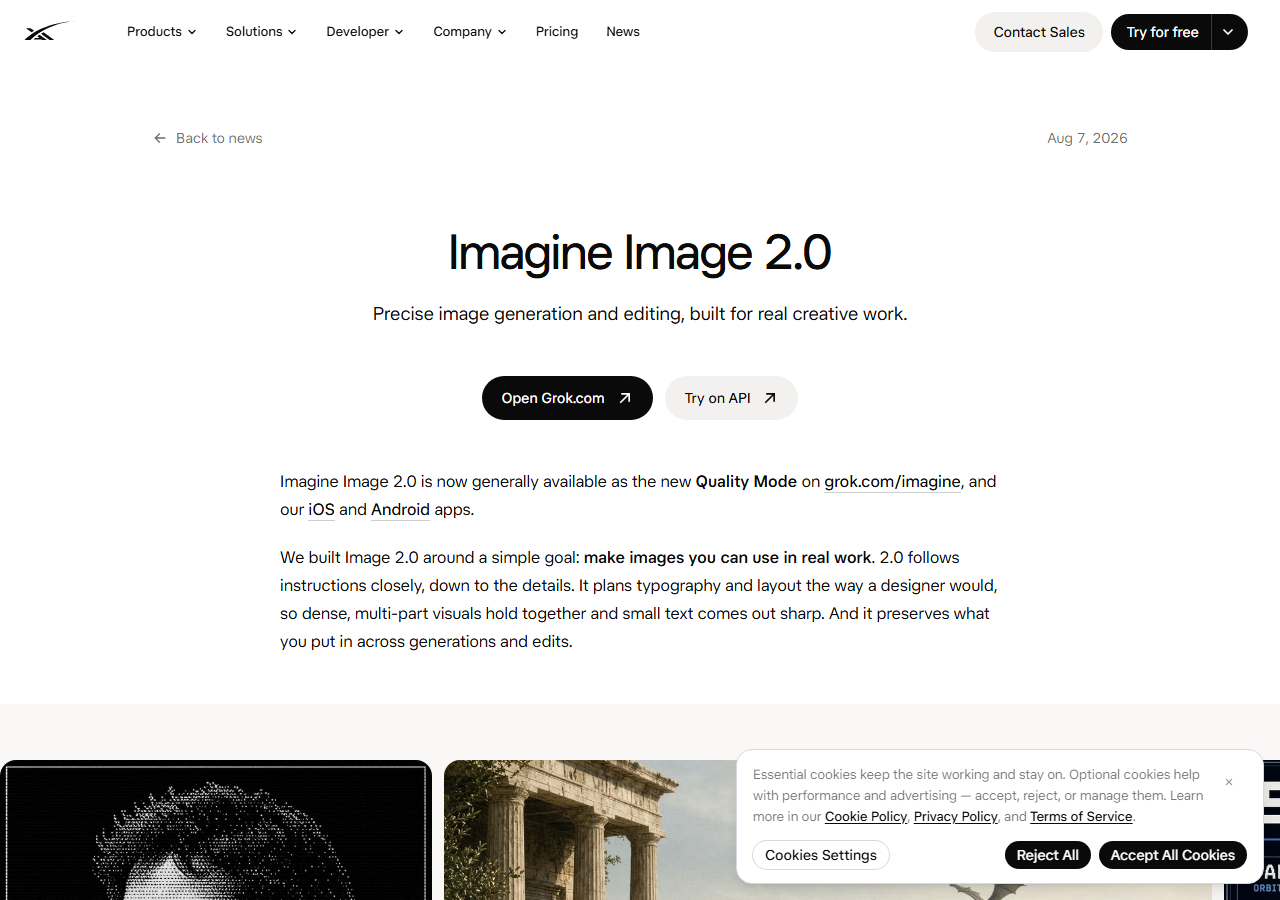Click the Open Grok.com button
Viewport: 1280px width, 900px height.
[x=567, y=398]
